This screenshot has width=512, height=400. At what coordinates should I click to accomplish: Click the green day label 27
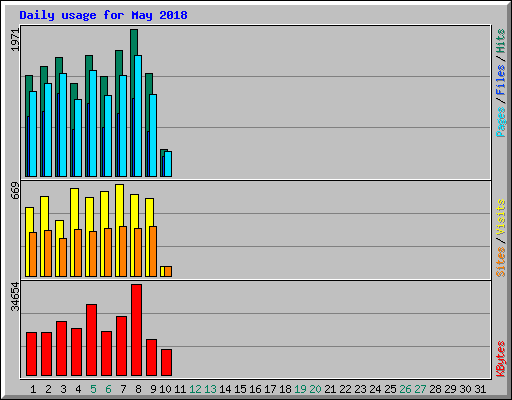(x=420, y=389)
